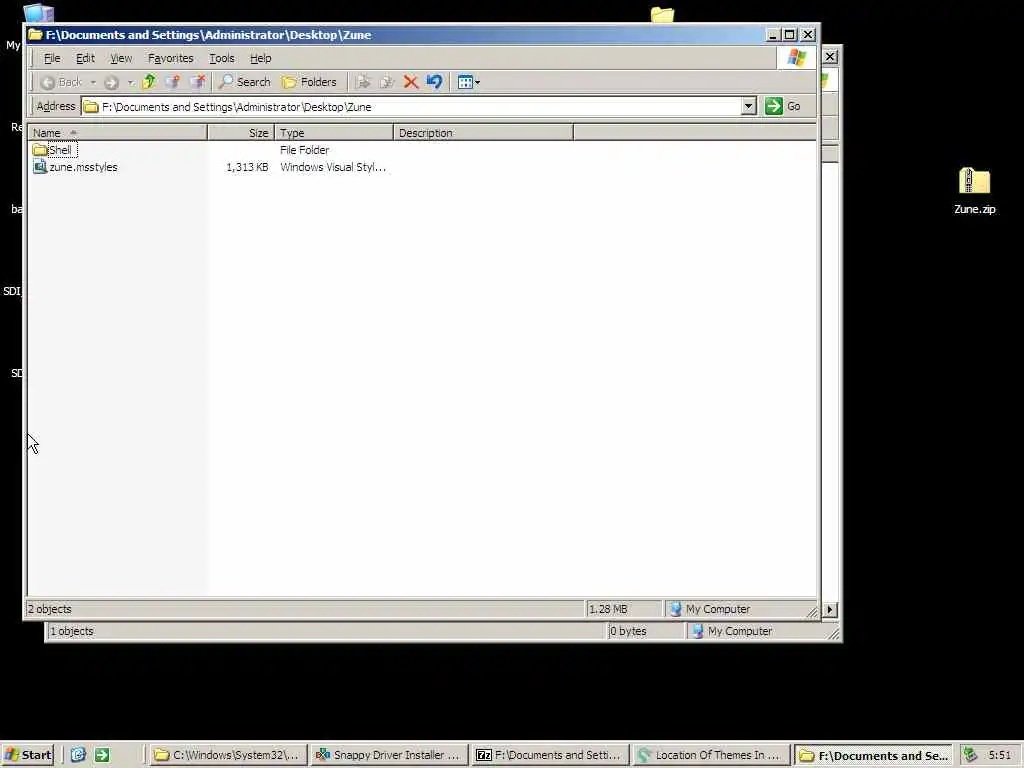The image size is (1024, 768).
Task: Click the green arrow Quick Launch icon
Action: point(103,755)
